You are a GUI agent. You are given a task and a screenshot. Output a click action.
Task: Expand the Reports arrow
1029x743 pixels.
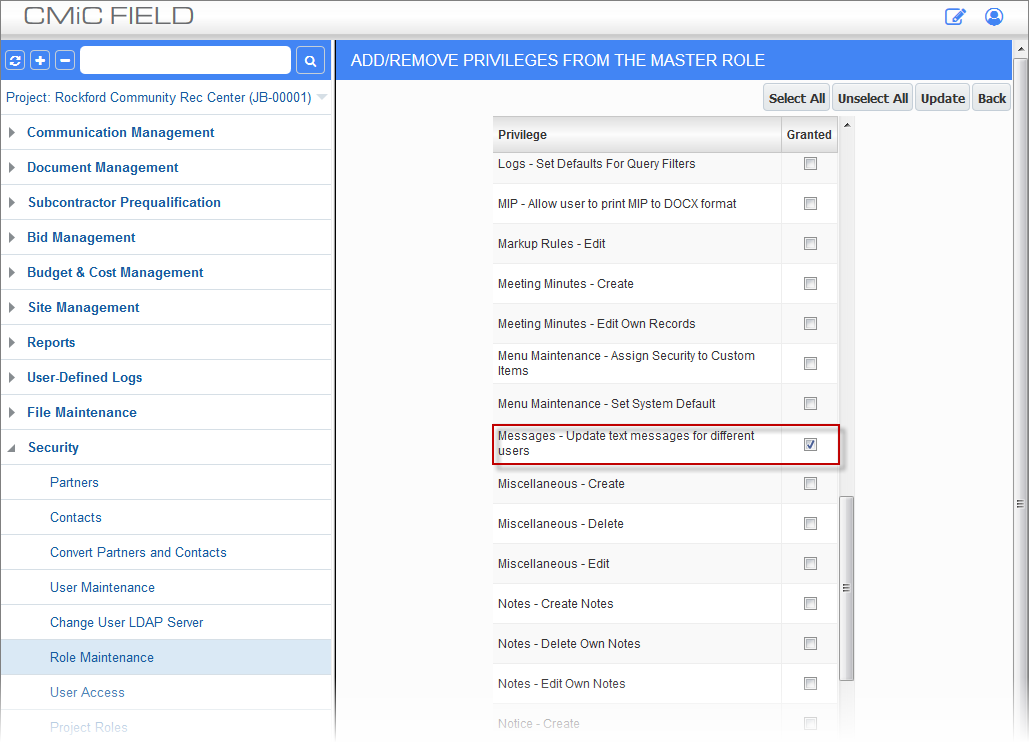pos(12,343)
